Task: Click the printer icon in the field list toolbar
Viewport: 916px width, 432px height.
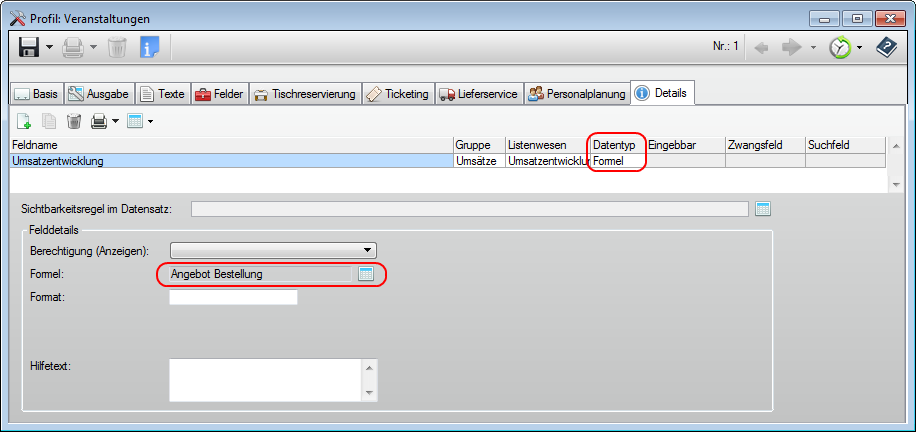Action: click(99, 122)
